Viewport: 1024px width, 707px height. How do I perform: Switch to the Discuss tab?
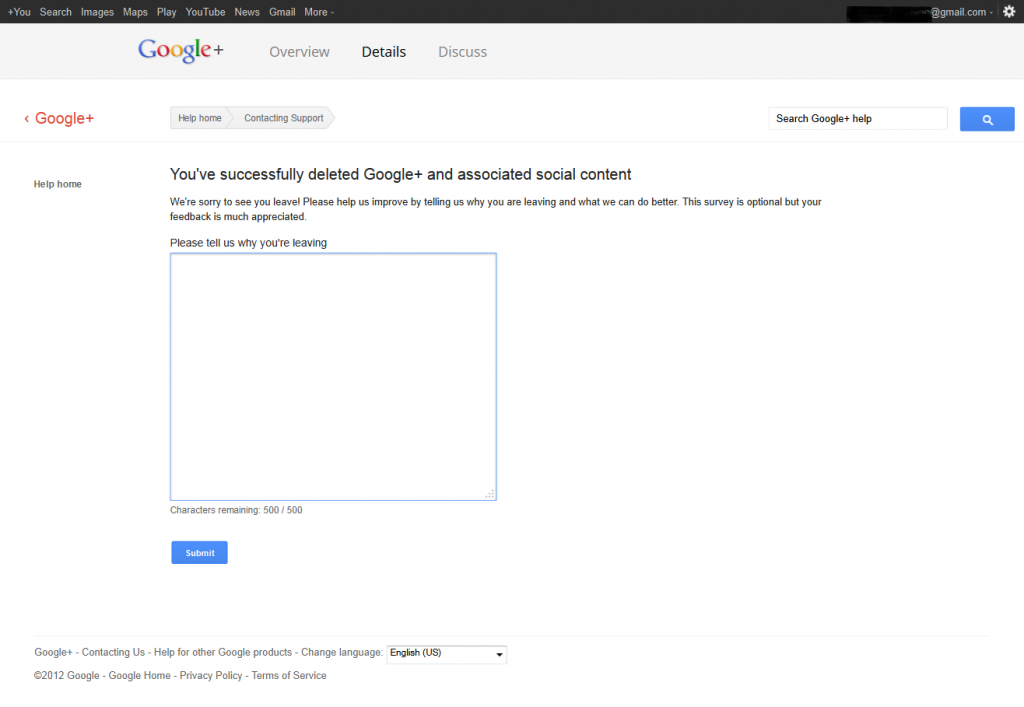(462, 52)
